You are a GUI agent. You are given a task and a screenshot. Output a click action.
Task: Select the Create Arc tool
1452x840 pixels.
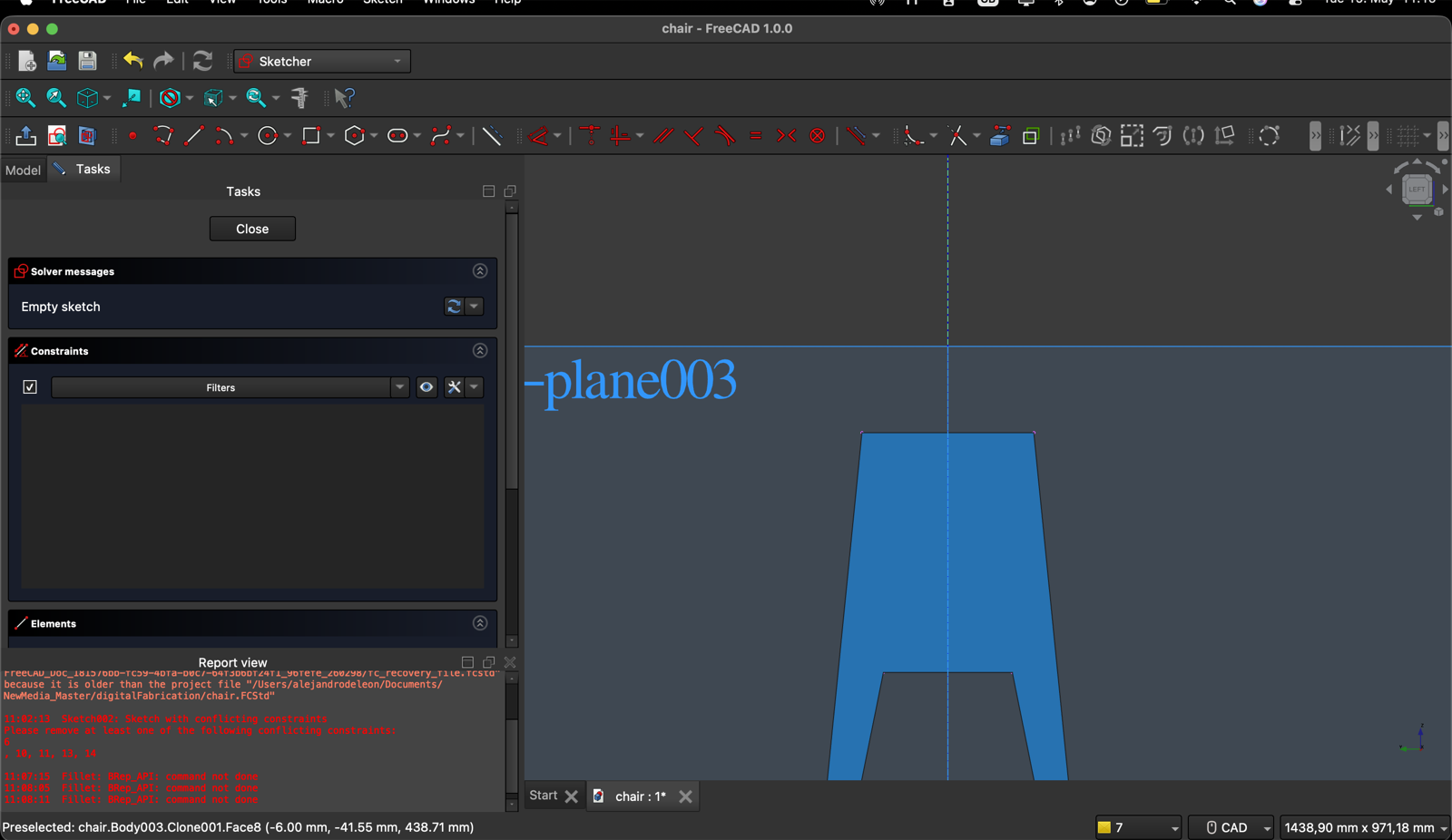coord(223,136)
